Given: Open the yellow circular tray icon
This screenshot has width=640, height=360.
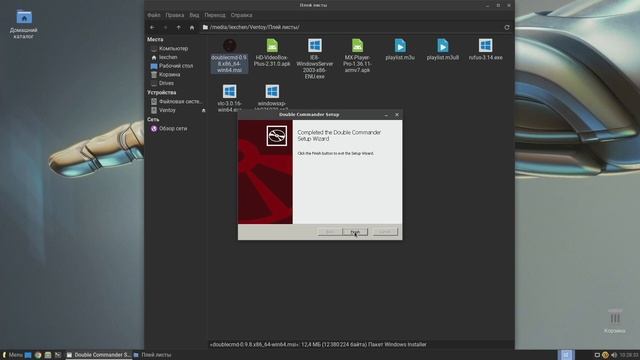Looking at the screenshot, I should tap(605, 355).
